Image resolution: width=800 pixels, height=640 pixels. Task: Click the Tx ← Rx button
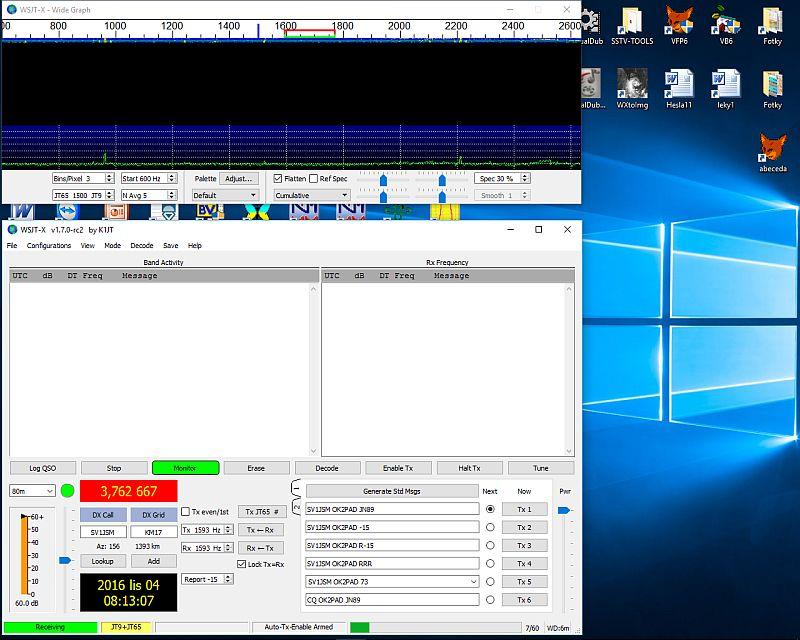(x=260, y=530)
